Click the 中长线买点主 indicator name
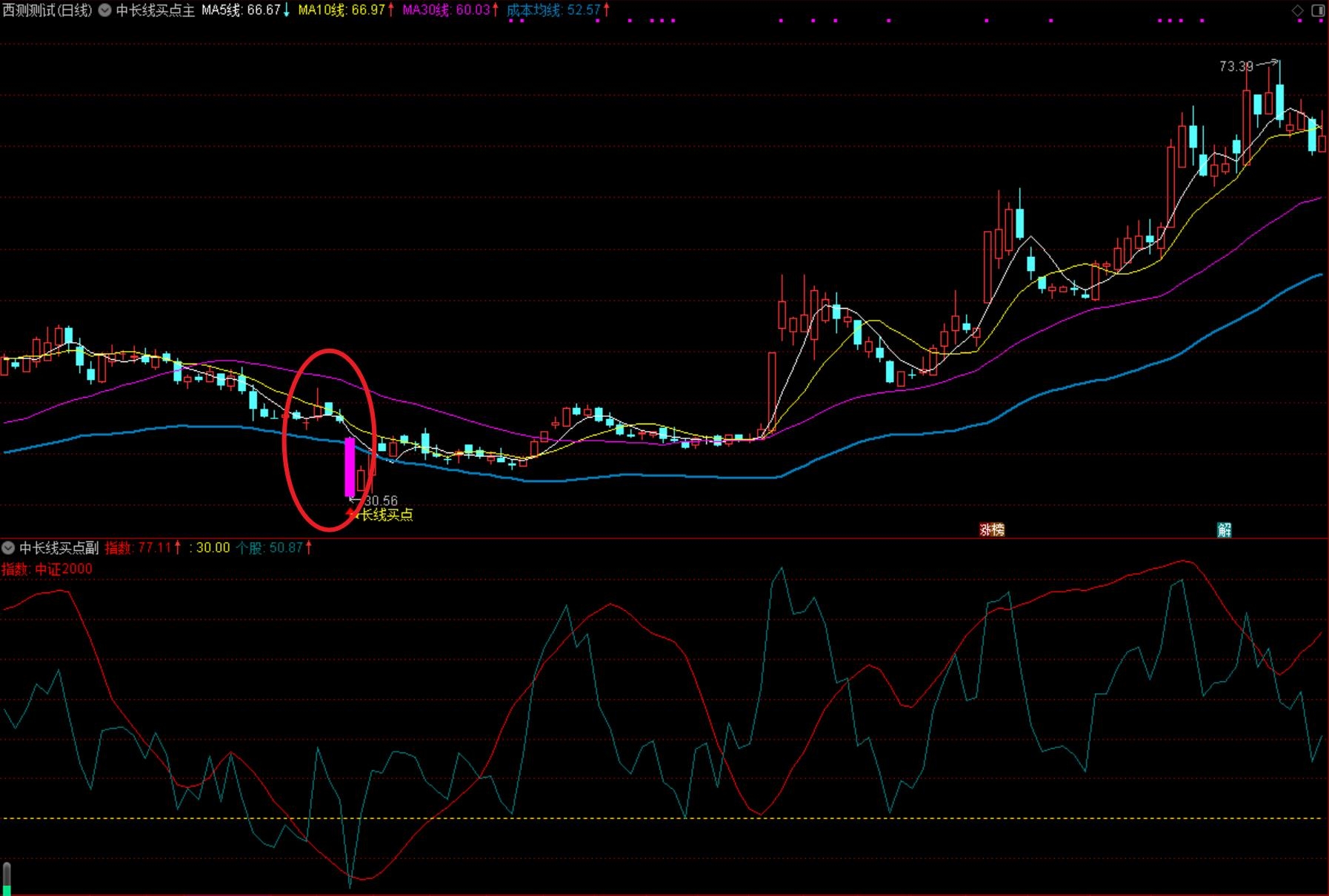 [156, 10]
